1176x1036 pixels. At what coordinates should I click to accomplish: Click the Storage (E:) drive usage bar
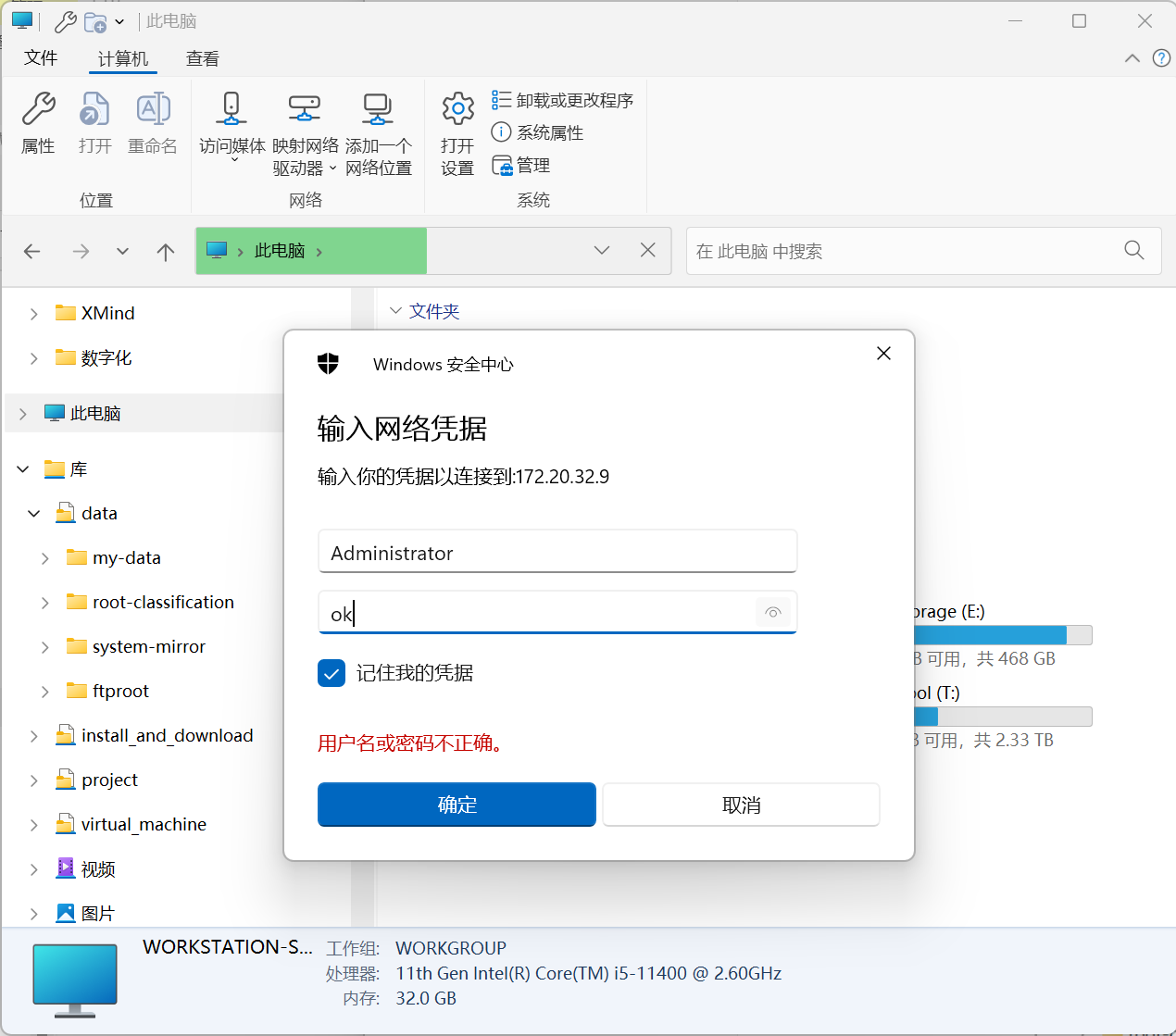1002,635
